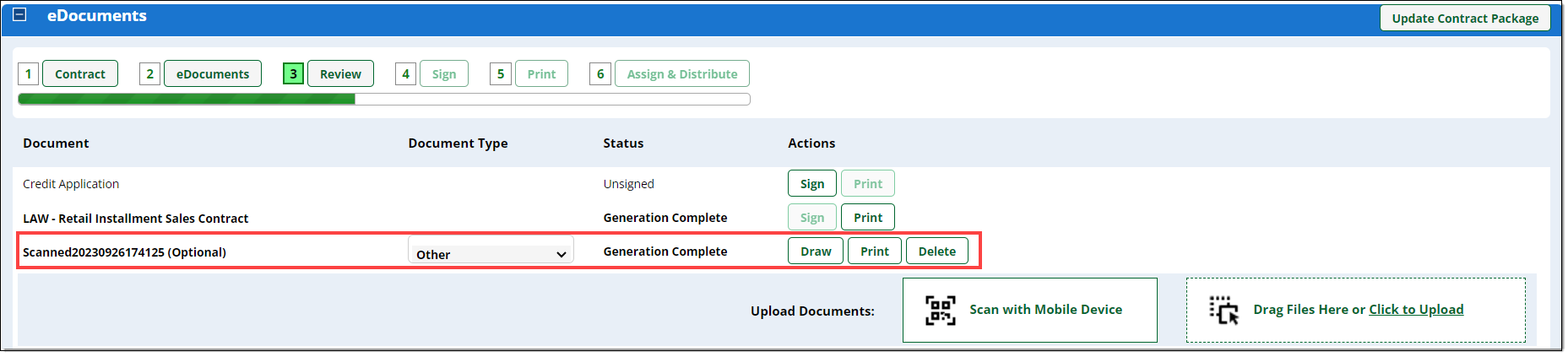
Task: Select step number 1 box
Action: point(28,73)
